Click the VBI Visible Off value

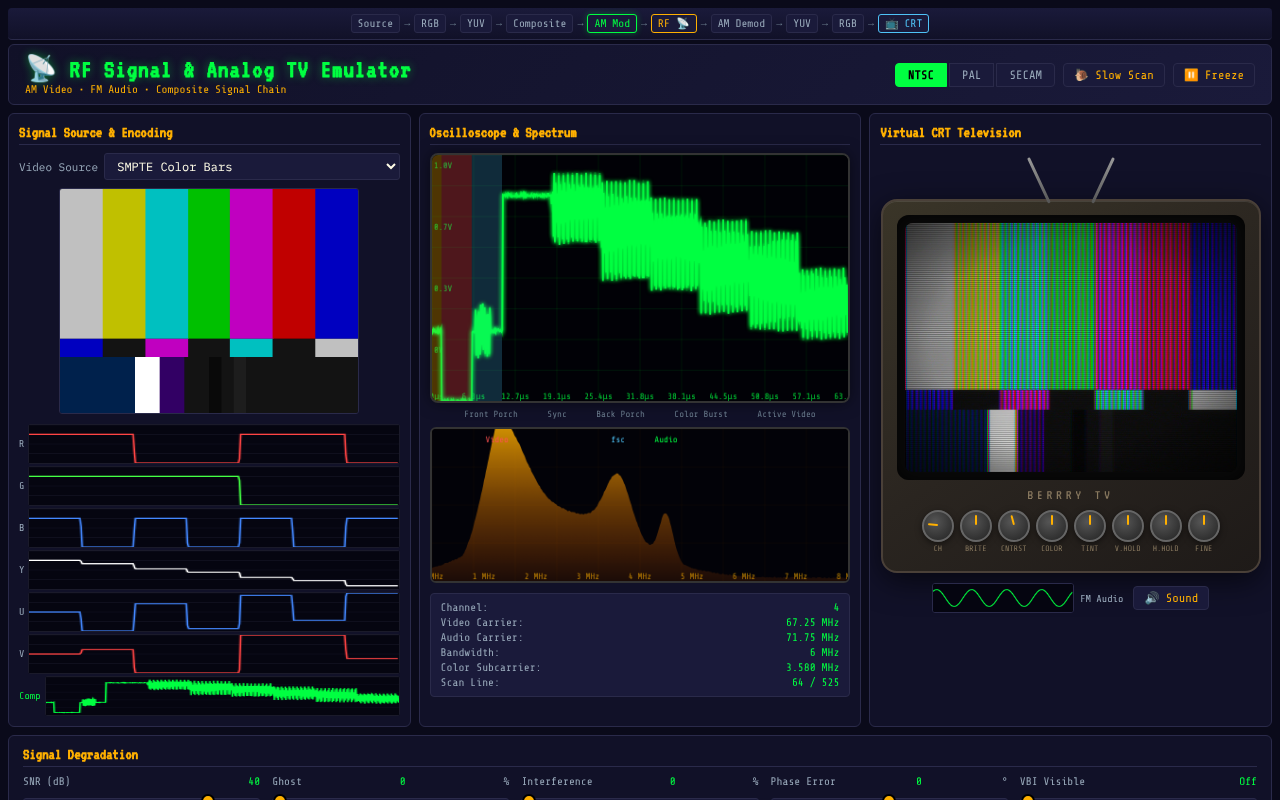1248,782
